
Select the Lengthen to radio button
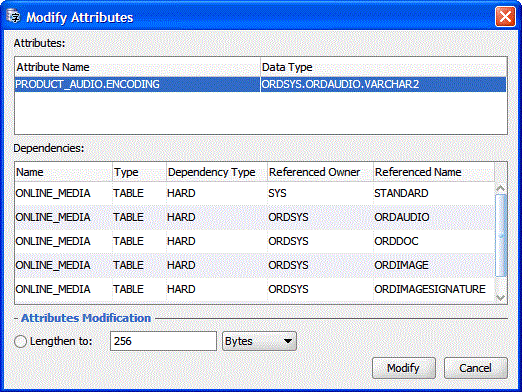[x=20, y=341]
